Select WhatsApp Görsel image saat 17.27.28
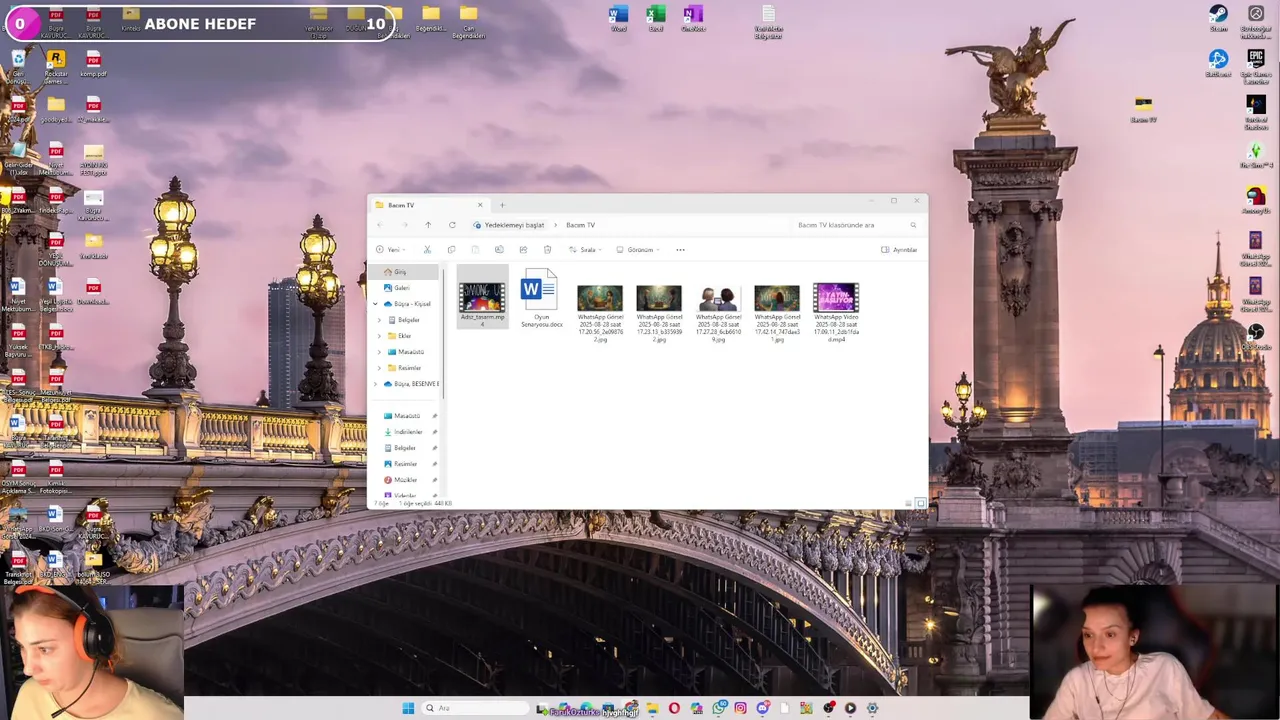The width and height of the screenshot is (1280, 720). pos(718,312)
